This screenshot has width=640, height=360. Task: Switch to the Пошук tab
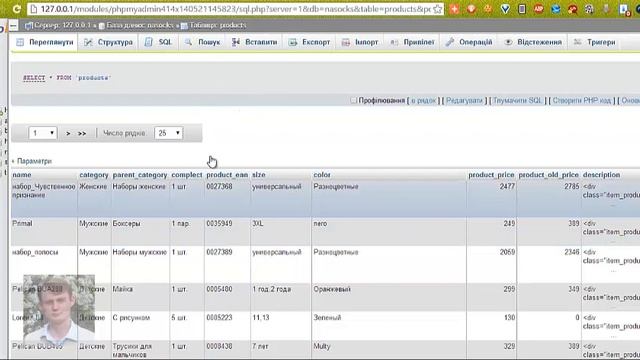202,42
